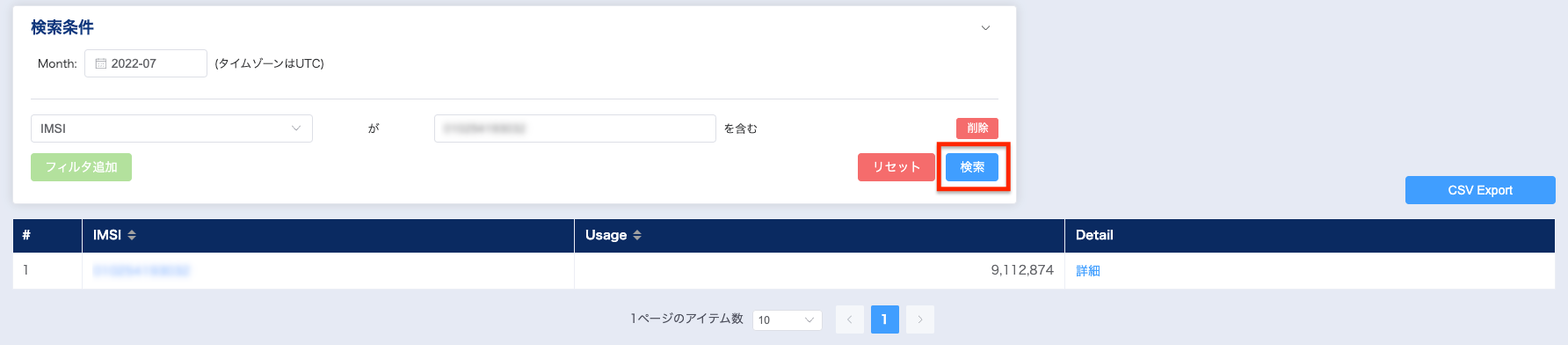Click the calendar icon in Month field
This screenshot has height=345, width=1568.
[100, 63]
